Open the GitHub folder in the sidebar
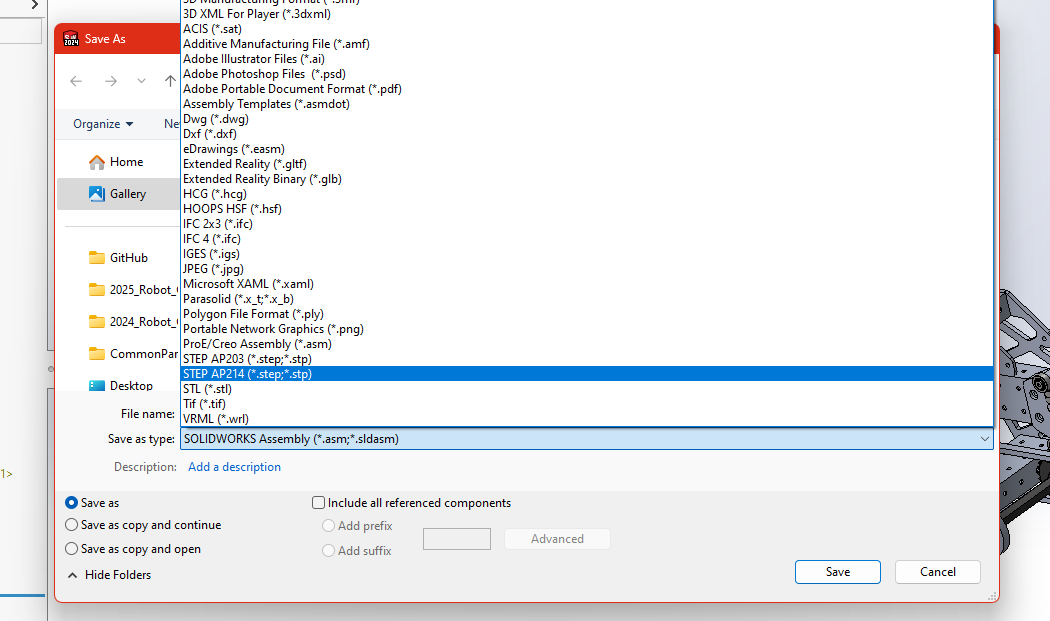The width and height of the screenshot is (1050, 621). (x=129, y=258)
